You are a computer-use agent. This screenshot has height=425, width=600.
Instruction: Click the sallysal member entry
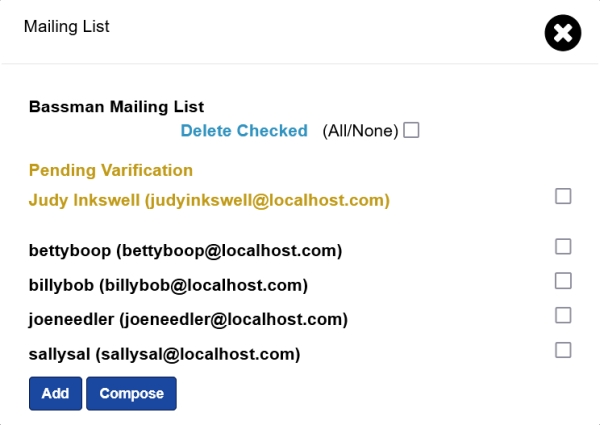click(x=165, y=354)
